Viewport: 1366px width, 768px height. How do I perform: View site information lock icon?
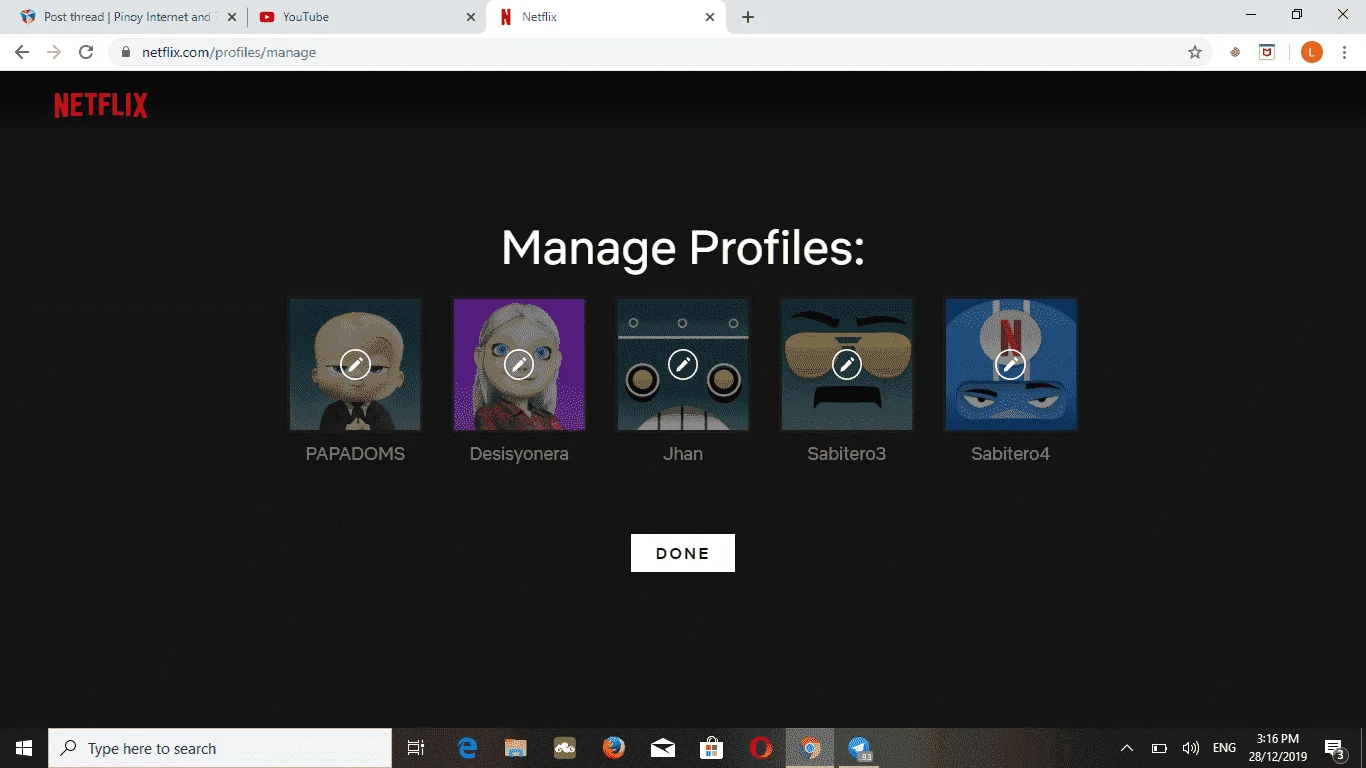[126, 52]
